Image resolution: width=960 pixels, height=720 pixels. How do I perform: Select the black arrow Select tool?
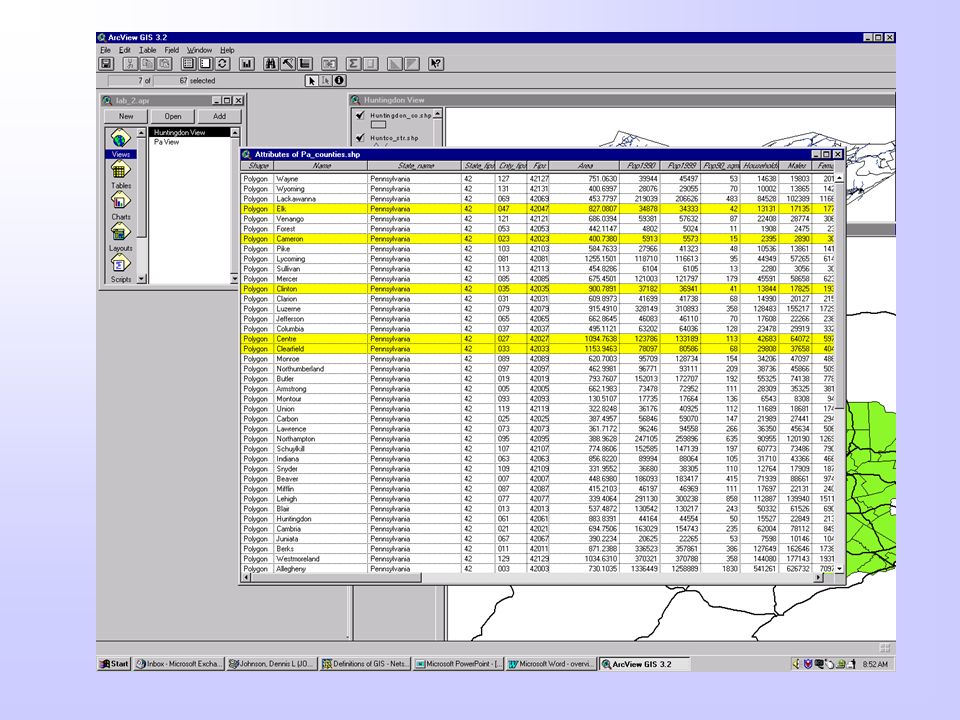[311, 81]
